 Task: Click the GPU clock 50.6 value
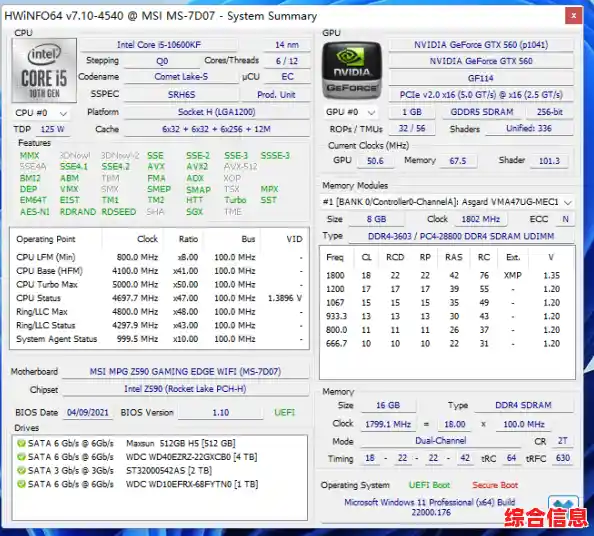coord(375,161)
